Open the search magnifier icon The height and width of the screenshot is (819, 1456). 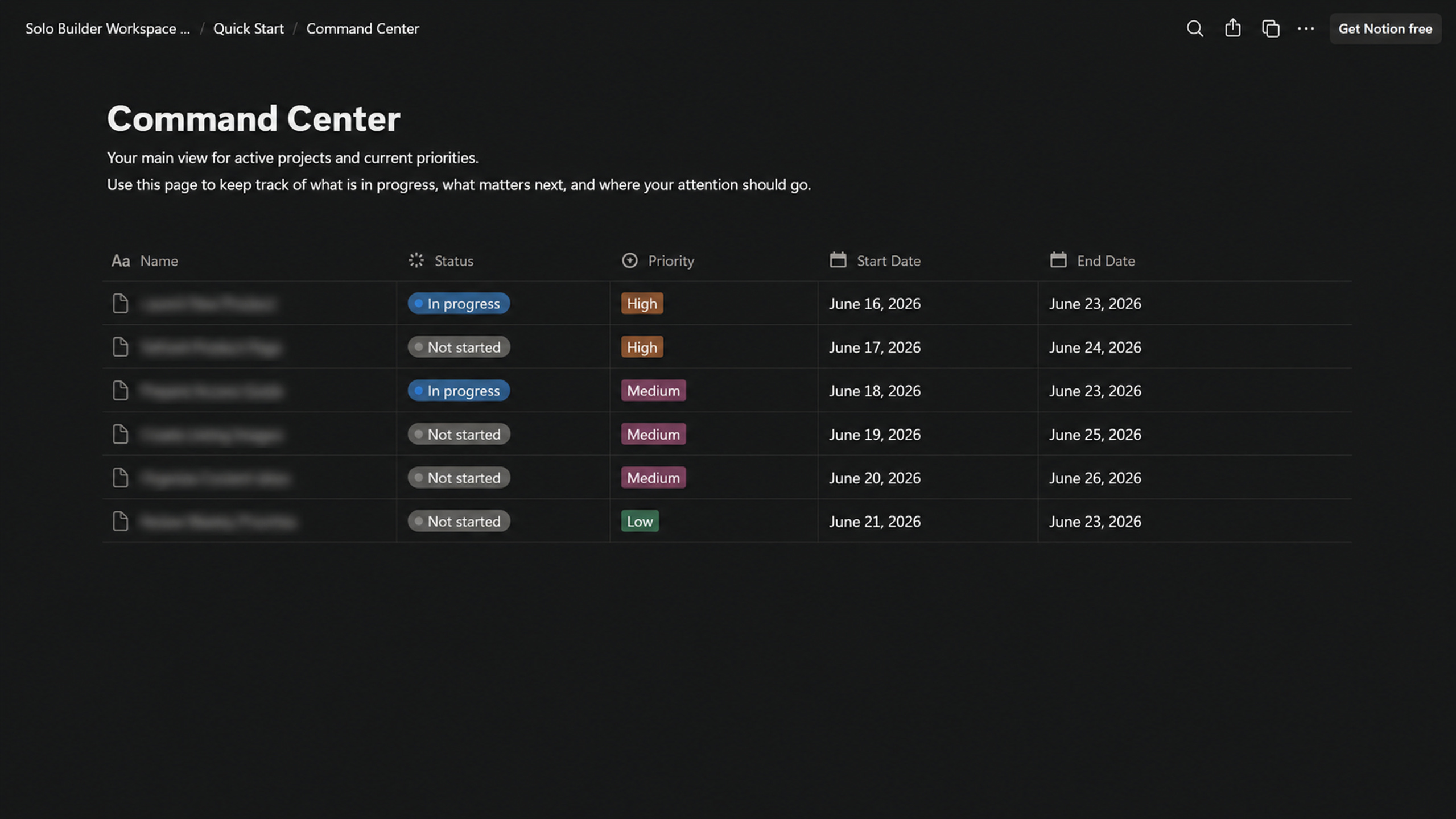(1194, 28)
